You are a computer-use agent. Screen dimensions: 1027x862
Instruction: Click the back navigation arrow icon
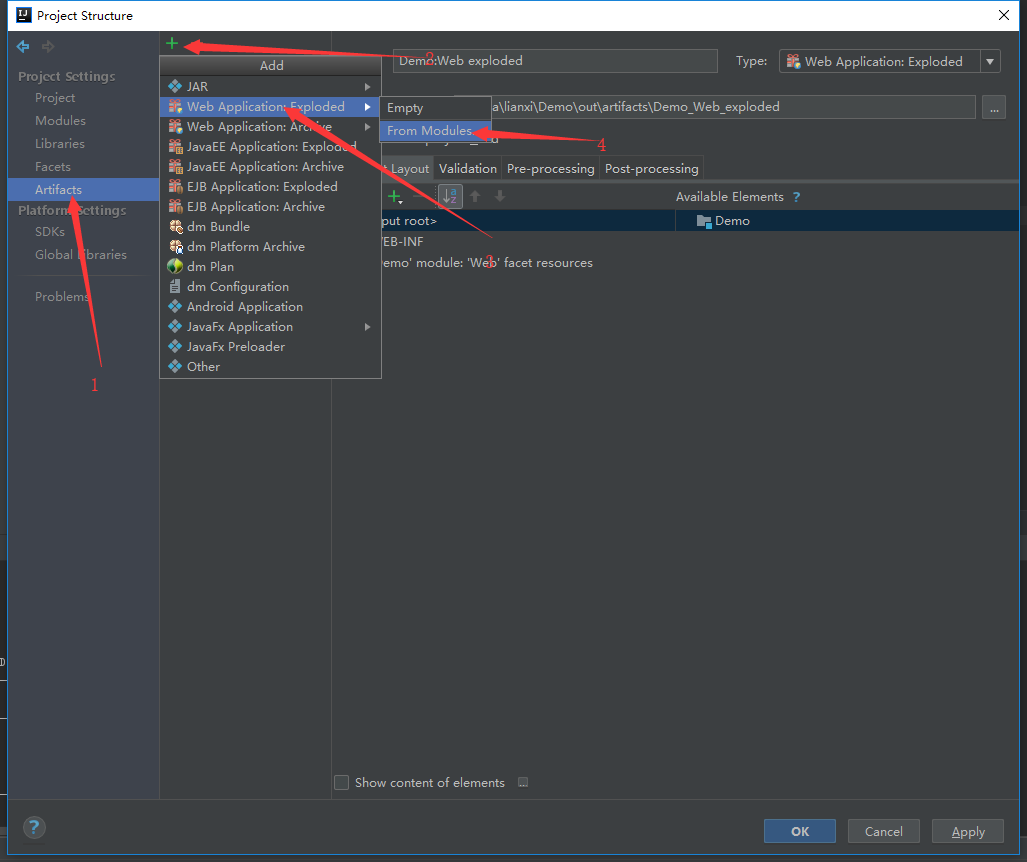click(24, 46)
